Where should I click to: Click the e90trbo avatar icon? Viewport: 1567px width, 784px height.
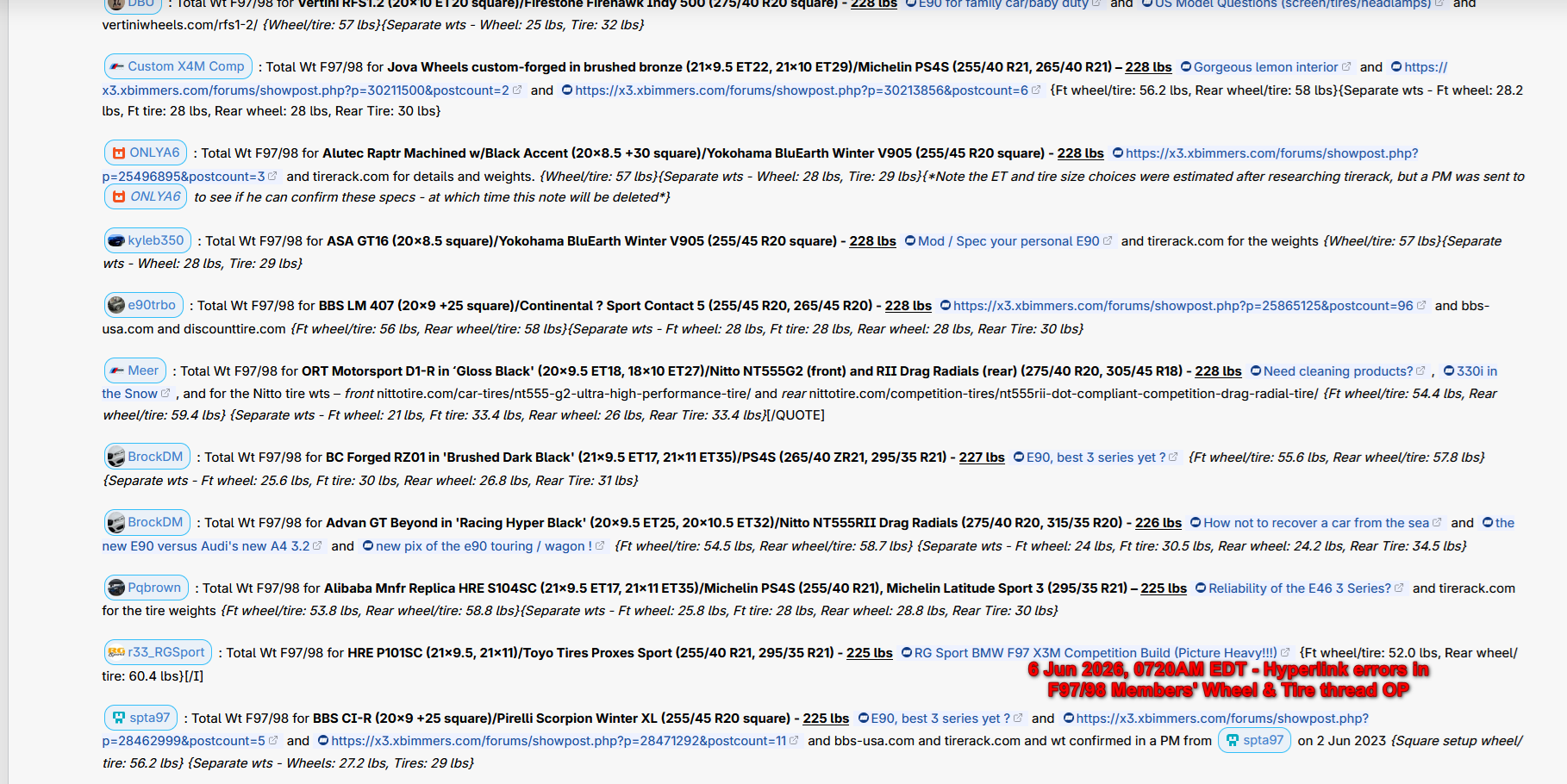[116, 306]
